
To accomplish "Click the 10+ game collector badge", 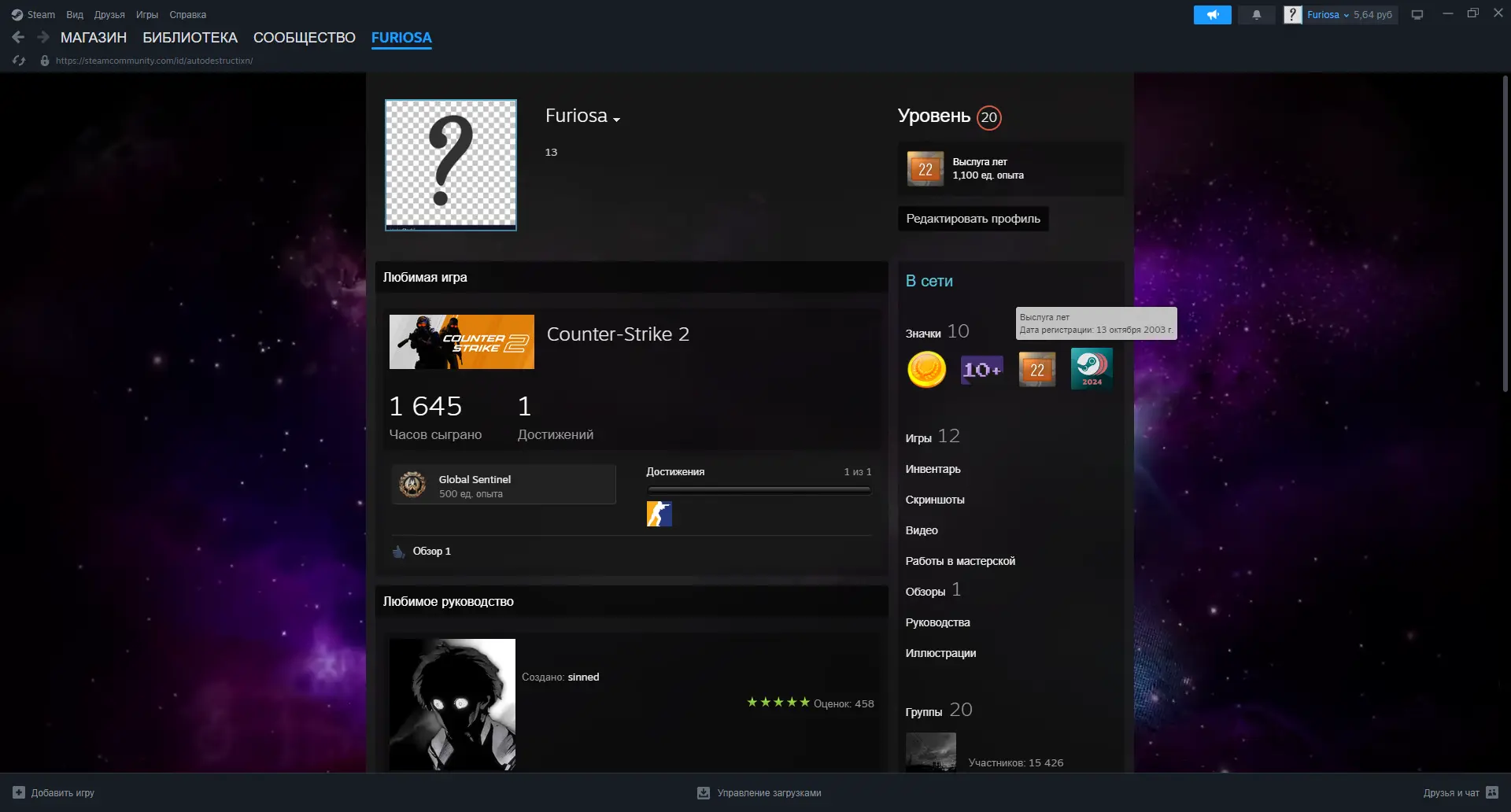I will coord(981,369).
